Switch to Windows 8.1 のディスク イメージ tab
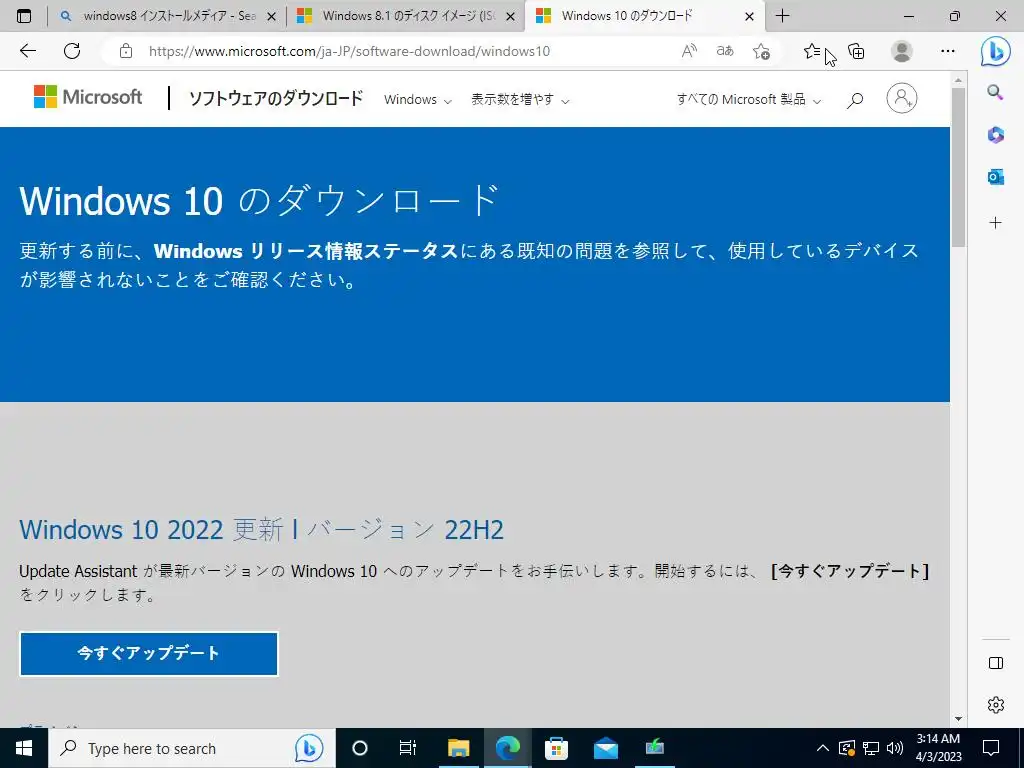The height and width of the screenshot is (768, 1024). coord(406,16)
